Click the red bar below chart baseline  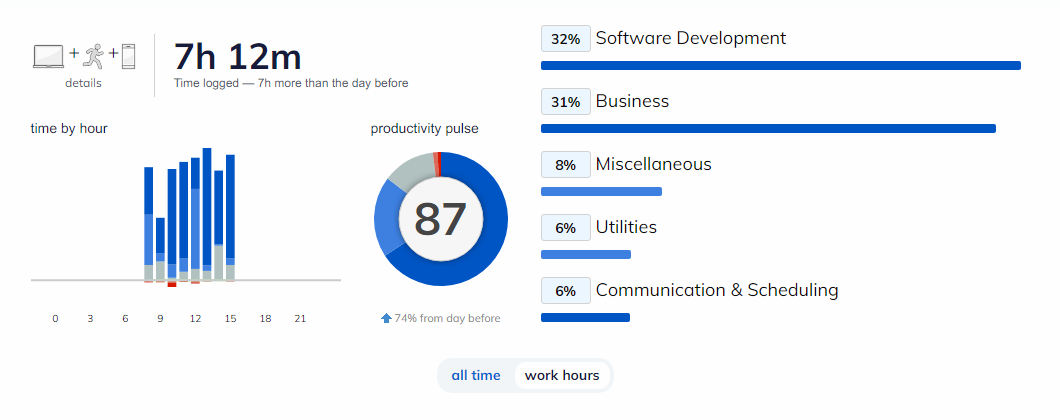click(172, 284)
